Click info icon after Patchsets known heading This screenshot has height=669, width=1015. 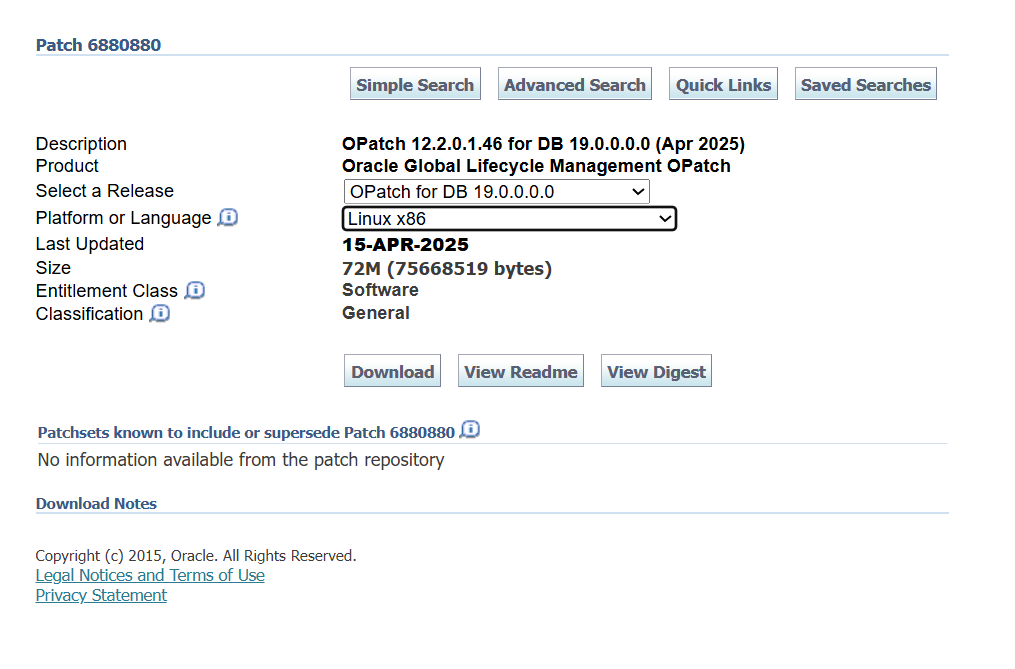pos(470,430)
